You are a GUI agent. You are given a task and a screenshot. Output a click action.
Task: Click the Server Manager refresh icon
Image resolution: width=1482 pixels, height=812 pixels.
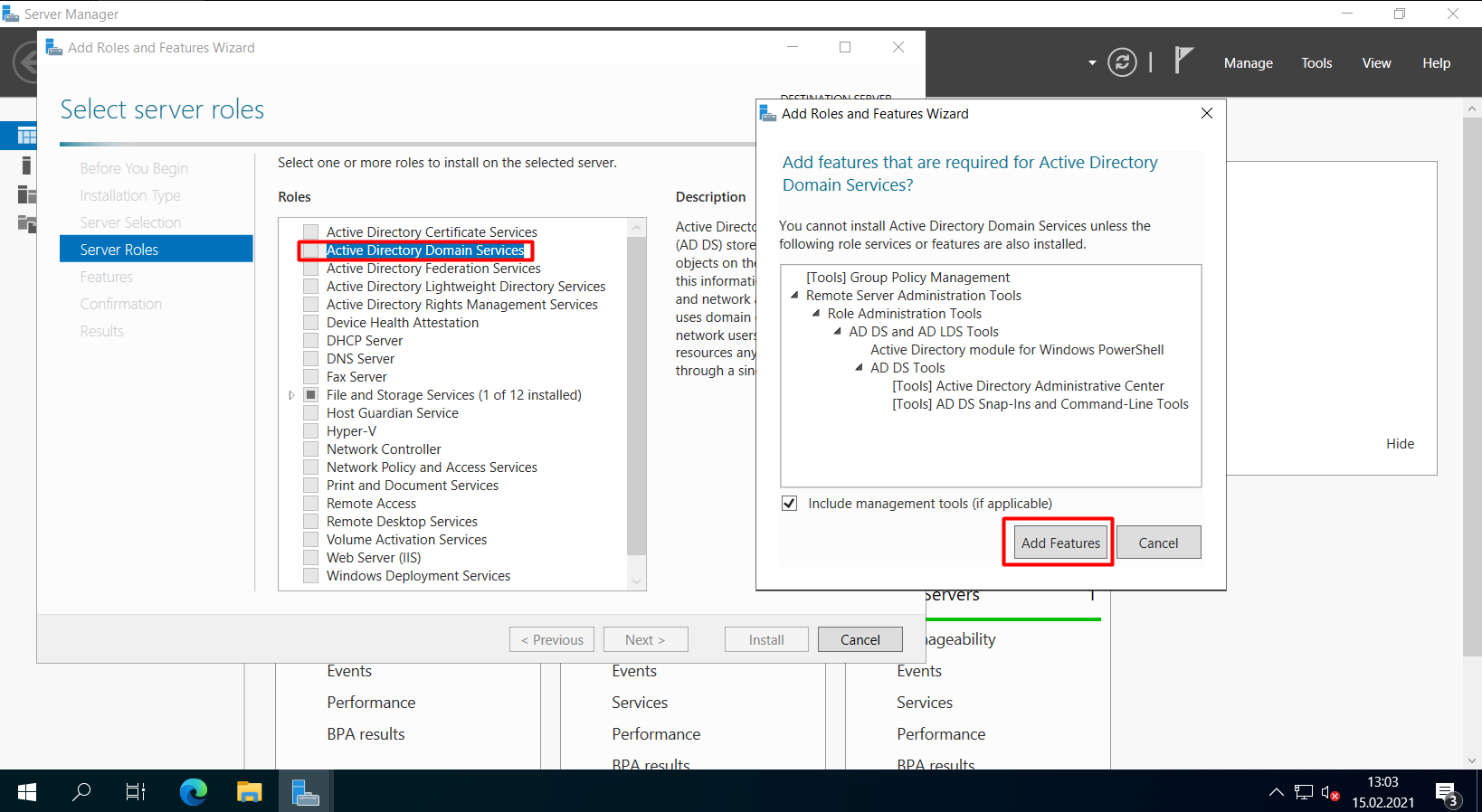click(x=1122, y=62)
